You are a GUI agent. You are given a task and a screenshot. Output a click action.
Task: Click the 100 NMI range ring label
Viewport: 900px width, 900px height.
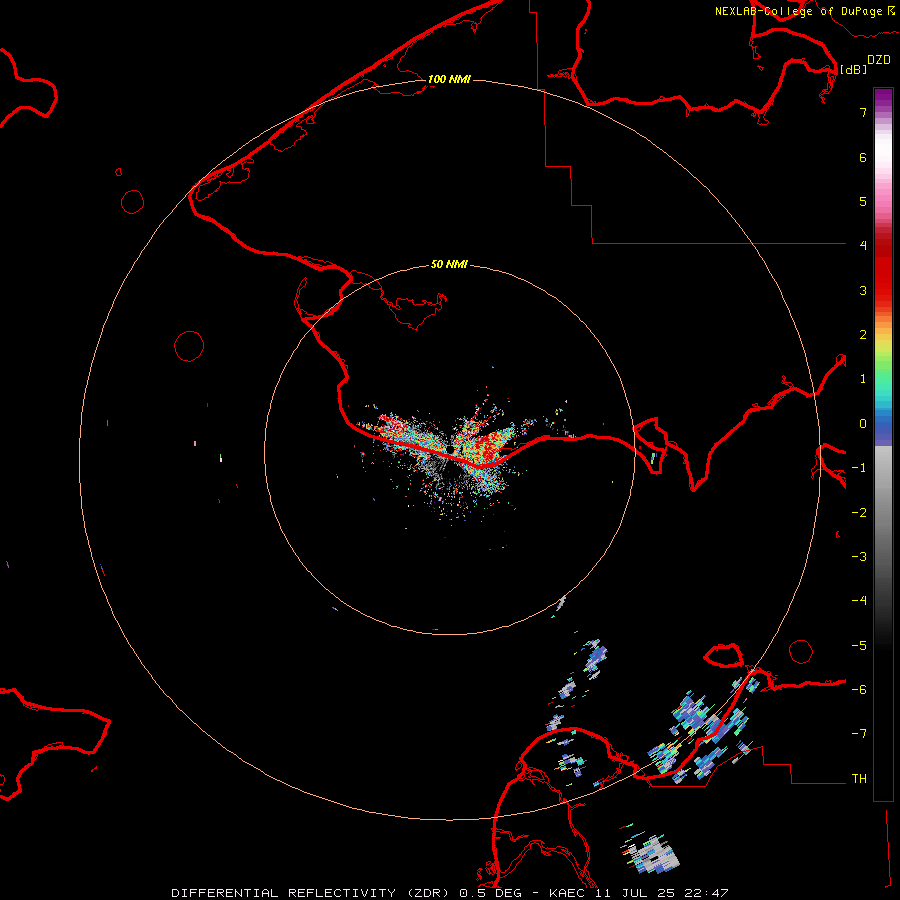click(x=449, y=79)
